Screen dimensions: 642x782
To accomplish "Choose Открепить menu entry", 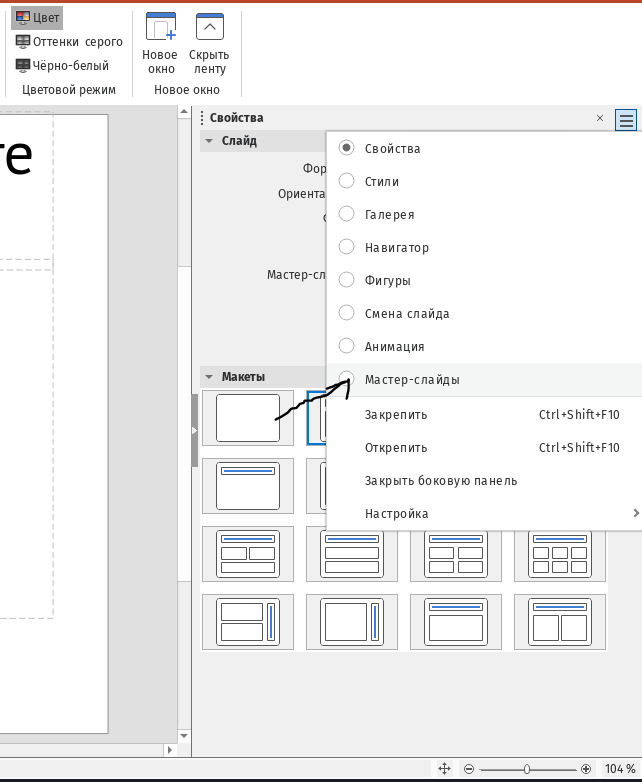I will coord(484,447).
